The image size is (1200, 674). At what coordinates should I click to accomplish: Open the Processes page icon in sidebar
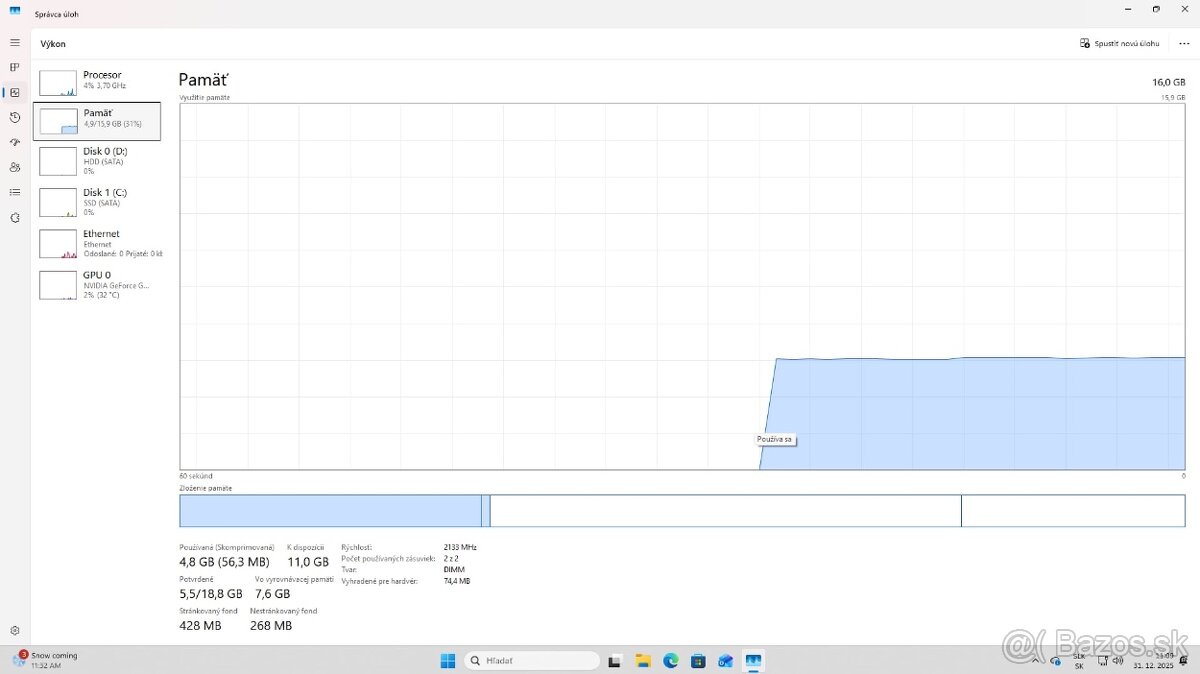14,68
